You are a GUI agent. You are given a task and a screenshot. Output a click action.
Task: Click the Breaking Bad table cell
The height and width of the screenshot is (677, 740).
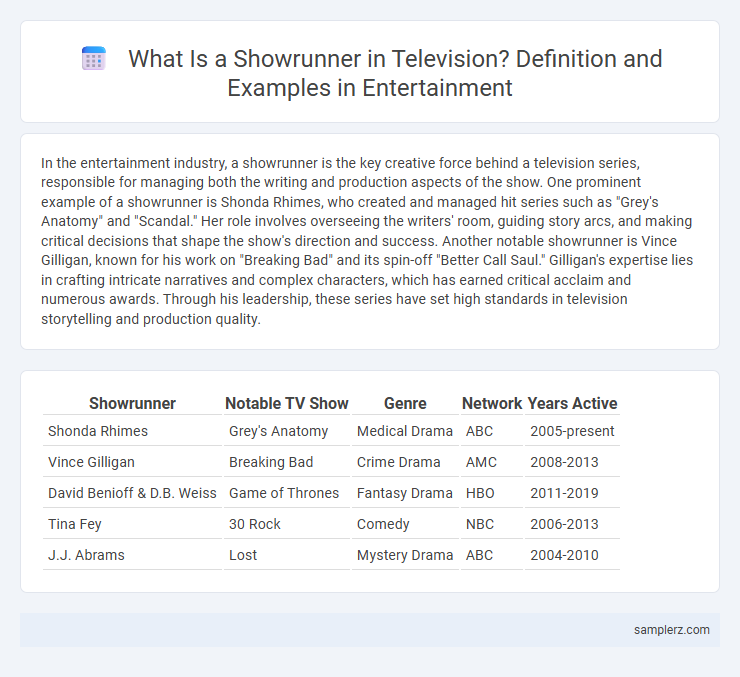pyautogui.click(x=286, y=462)
